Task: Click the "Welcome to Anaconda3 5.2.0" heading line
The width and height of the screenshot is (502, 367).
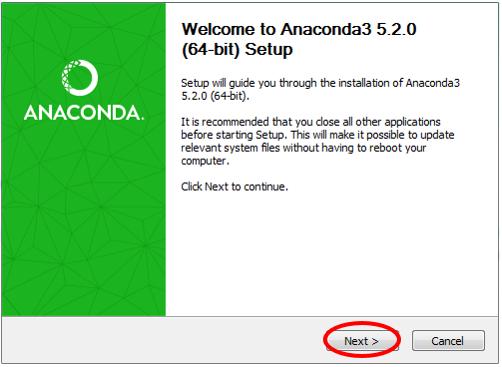Action: pos(299,29)
